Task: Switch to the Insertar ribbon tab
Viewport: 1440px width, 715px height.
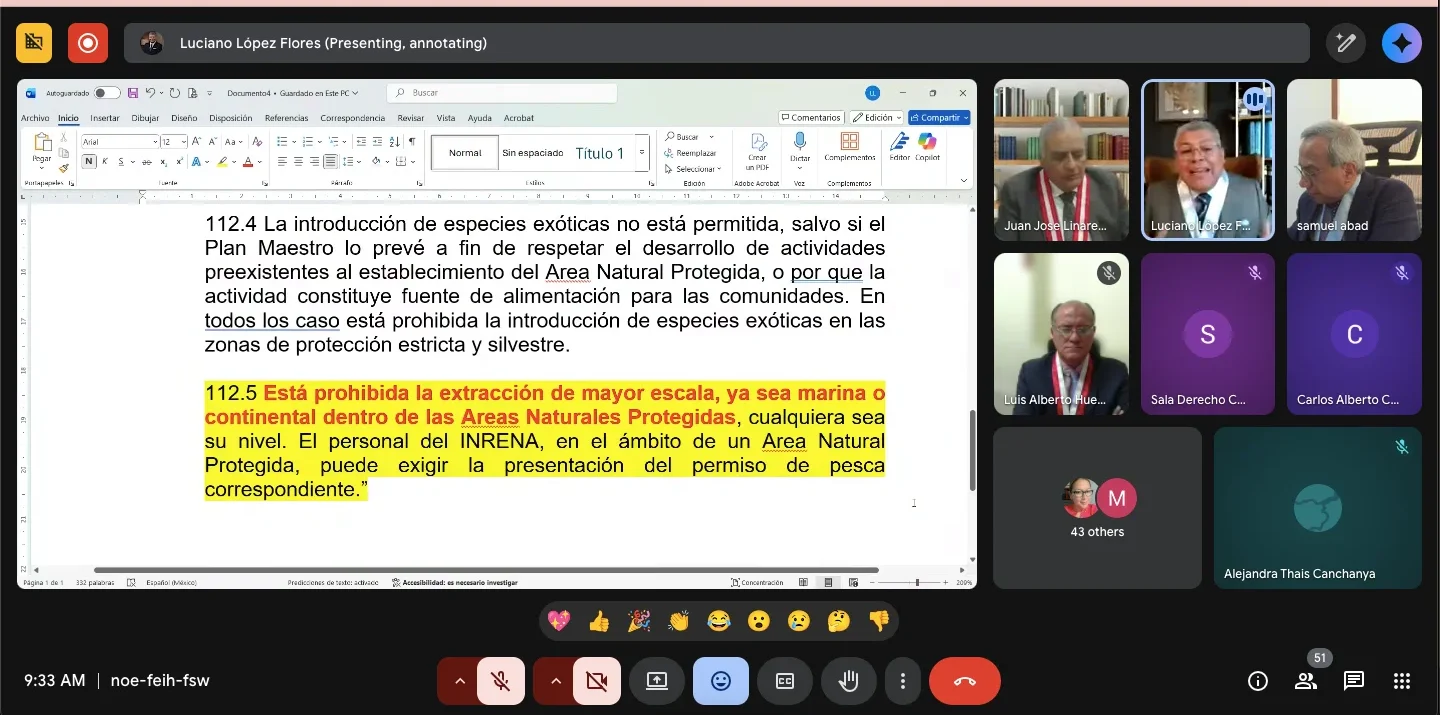Action: [105, 118]
